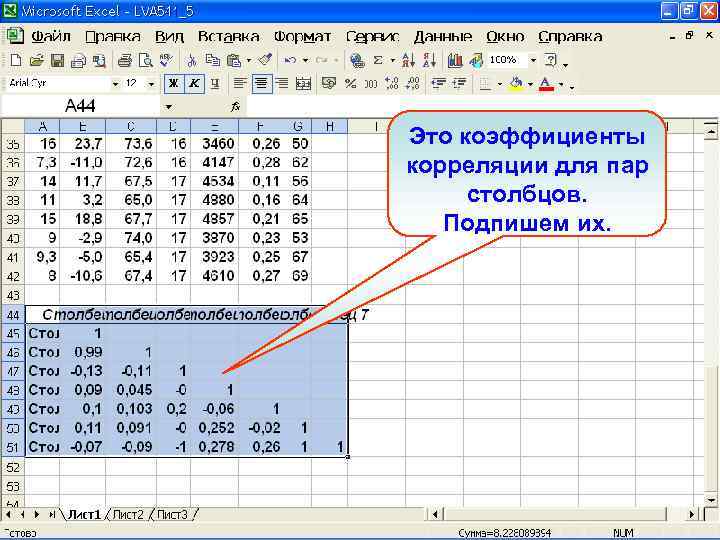Merge and center the selected cells

click(x=303, y=84)
